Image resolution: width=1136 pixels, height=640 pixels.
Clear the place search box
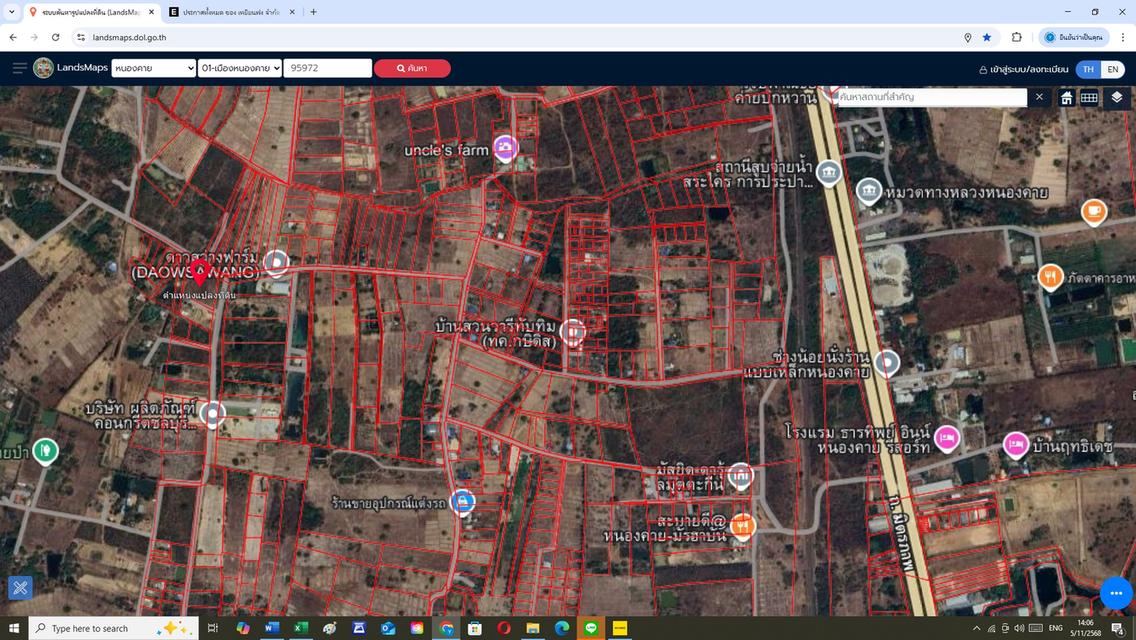(1039, 97)
